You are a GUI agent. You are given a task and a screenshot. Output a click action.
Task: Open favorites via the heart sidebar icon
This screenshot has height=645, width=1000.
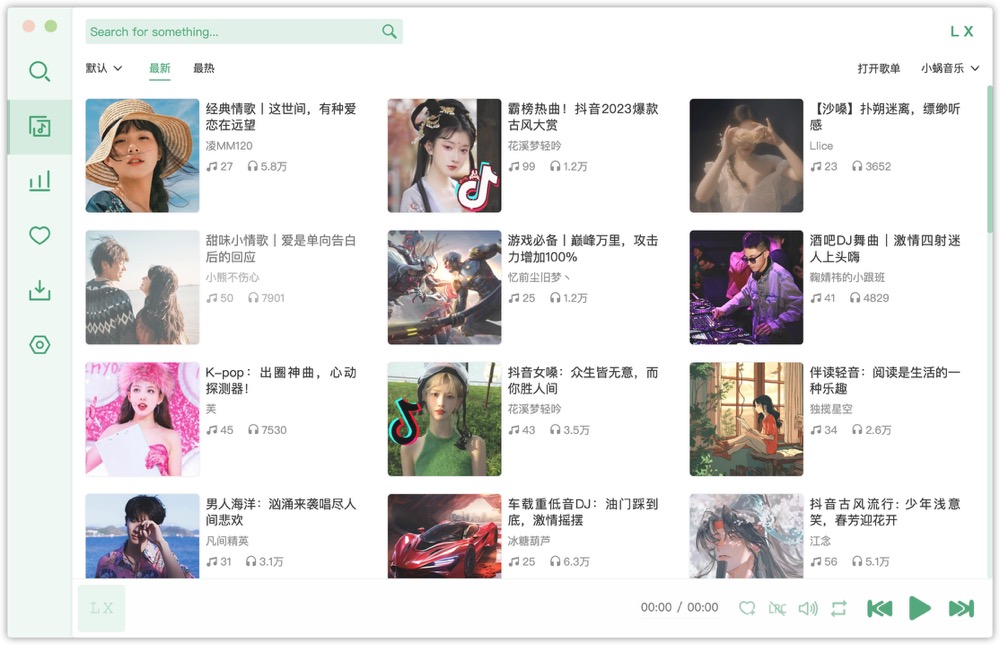(39, 235)
